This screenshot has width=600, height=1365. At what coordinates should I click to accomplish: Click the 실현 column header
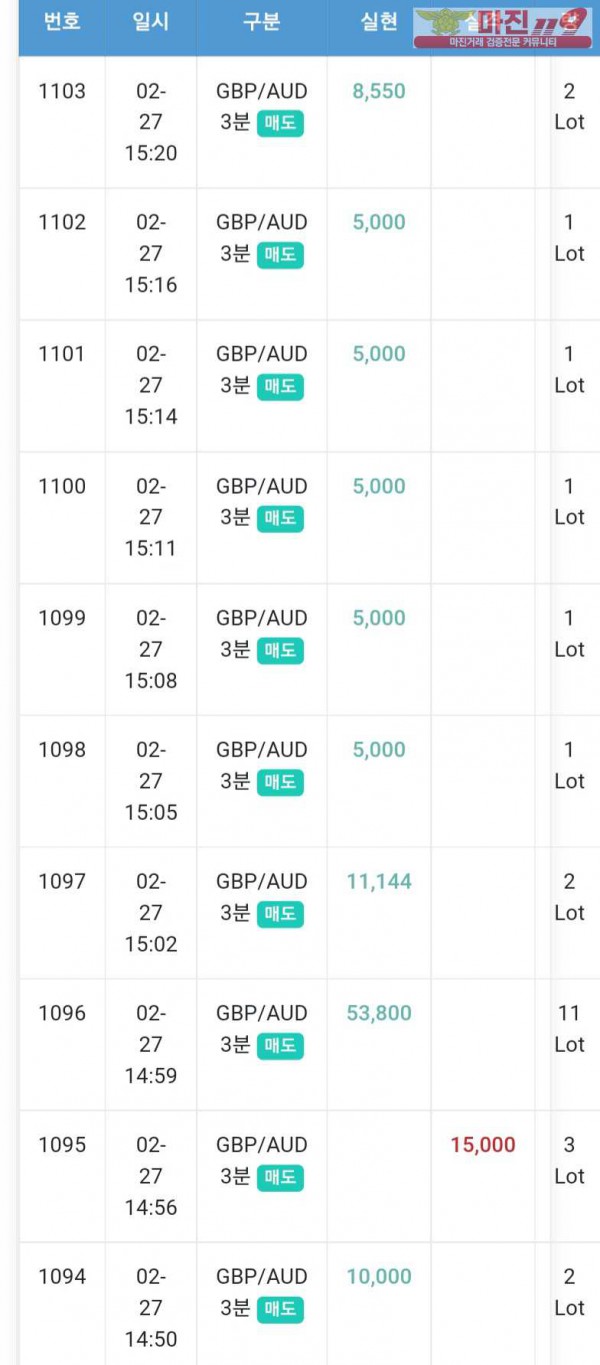(x=379, y=23)
